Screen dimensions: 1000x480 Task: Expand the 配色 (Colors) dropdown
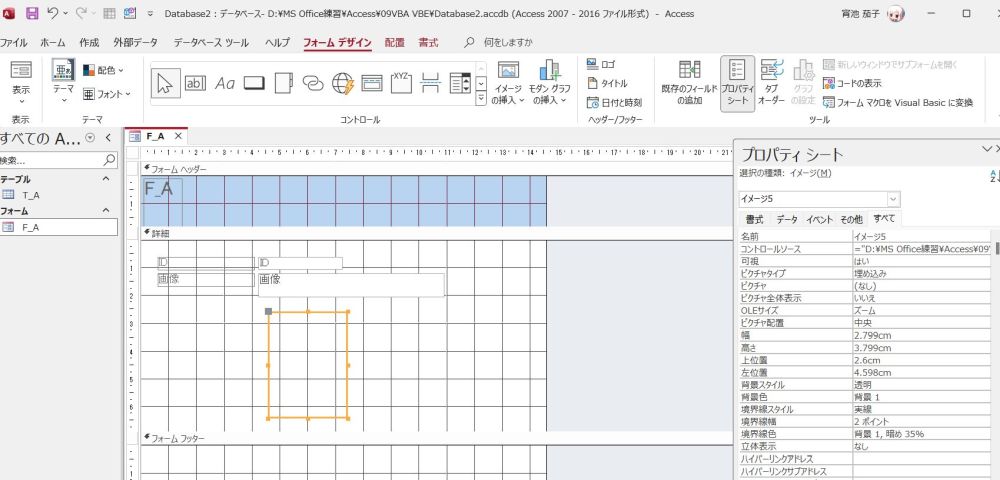point(98,70)
